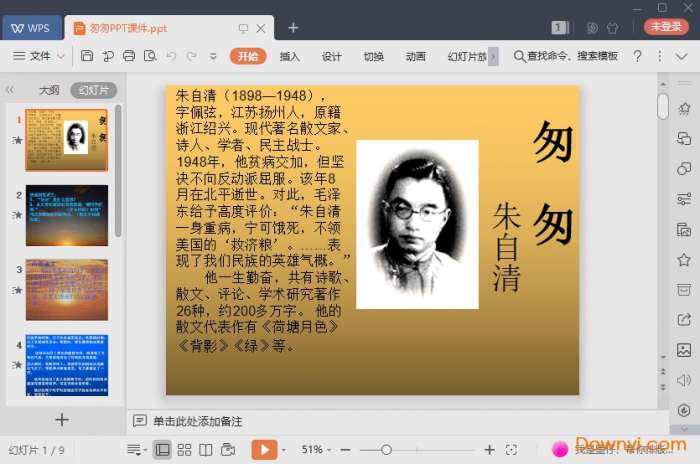Select slide 4 thumbnail

pos(67,365)
